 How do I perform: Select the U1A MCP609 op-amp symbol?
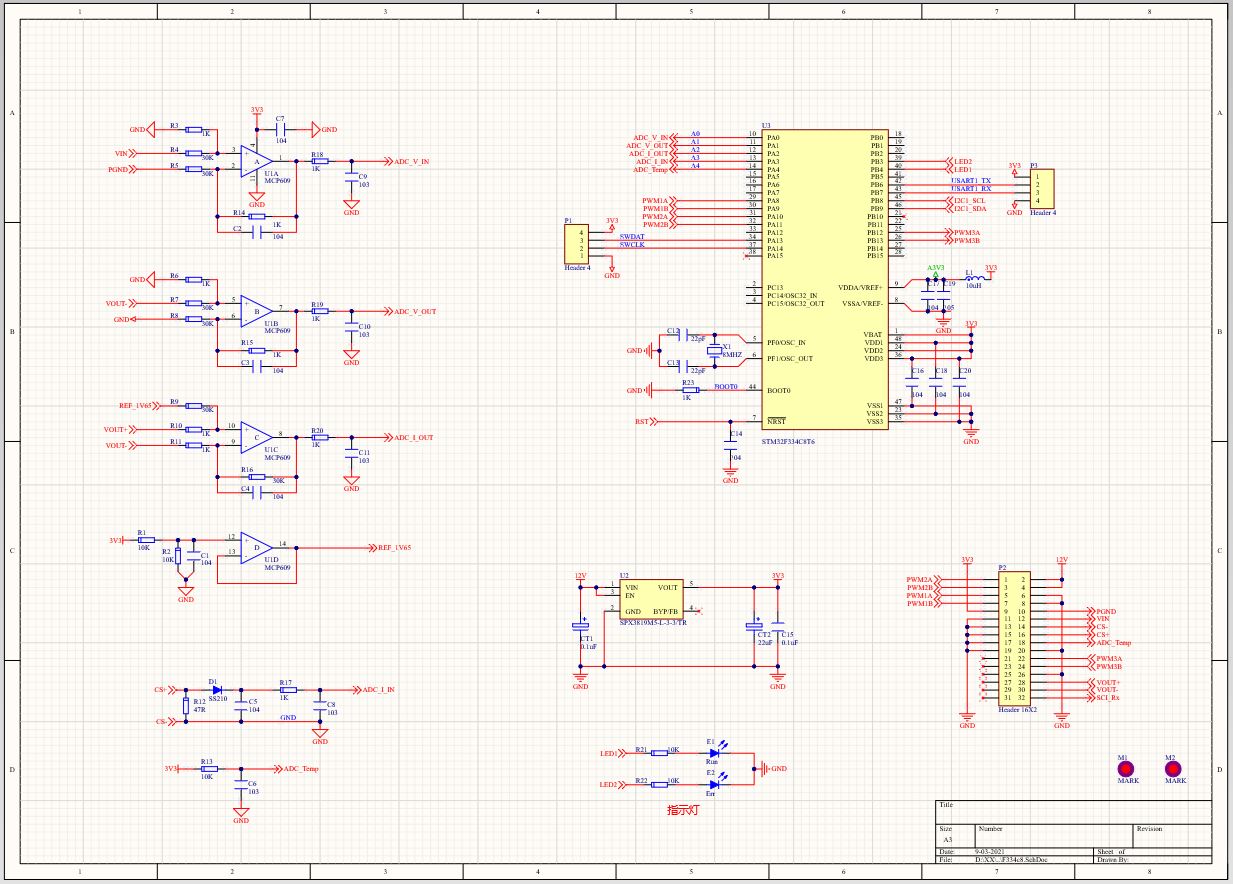(x=256, y=161)
